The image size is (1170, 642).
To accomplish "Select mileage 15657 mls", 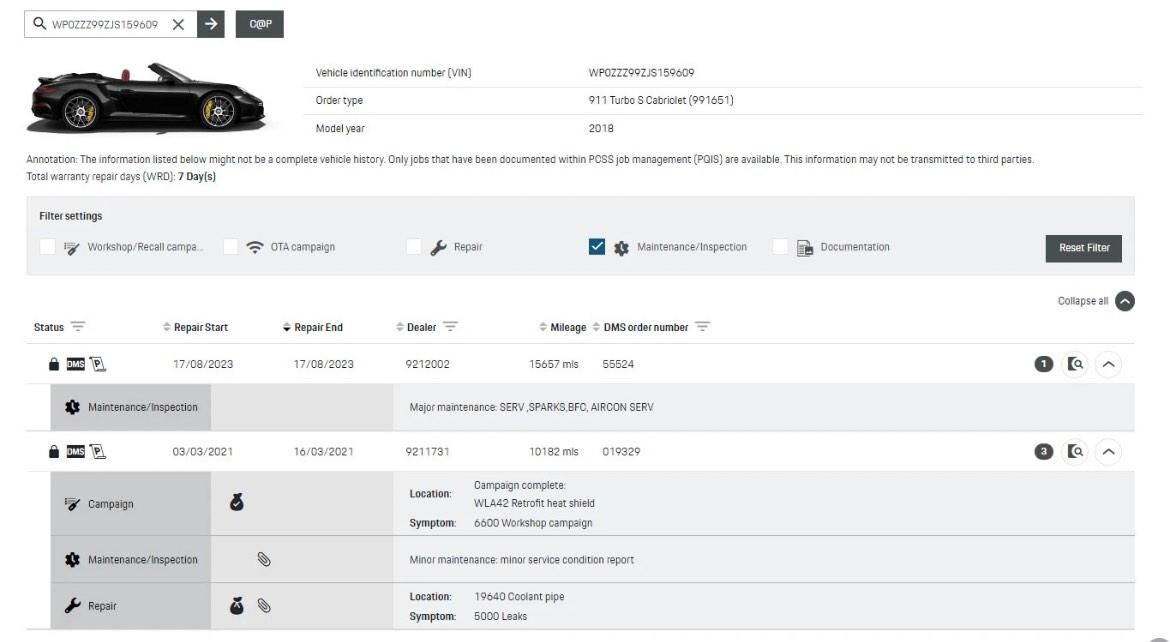I will 554,364.
